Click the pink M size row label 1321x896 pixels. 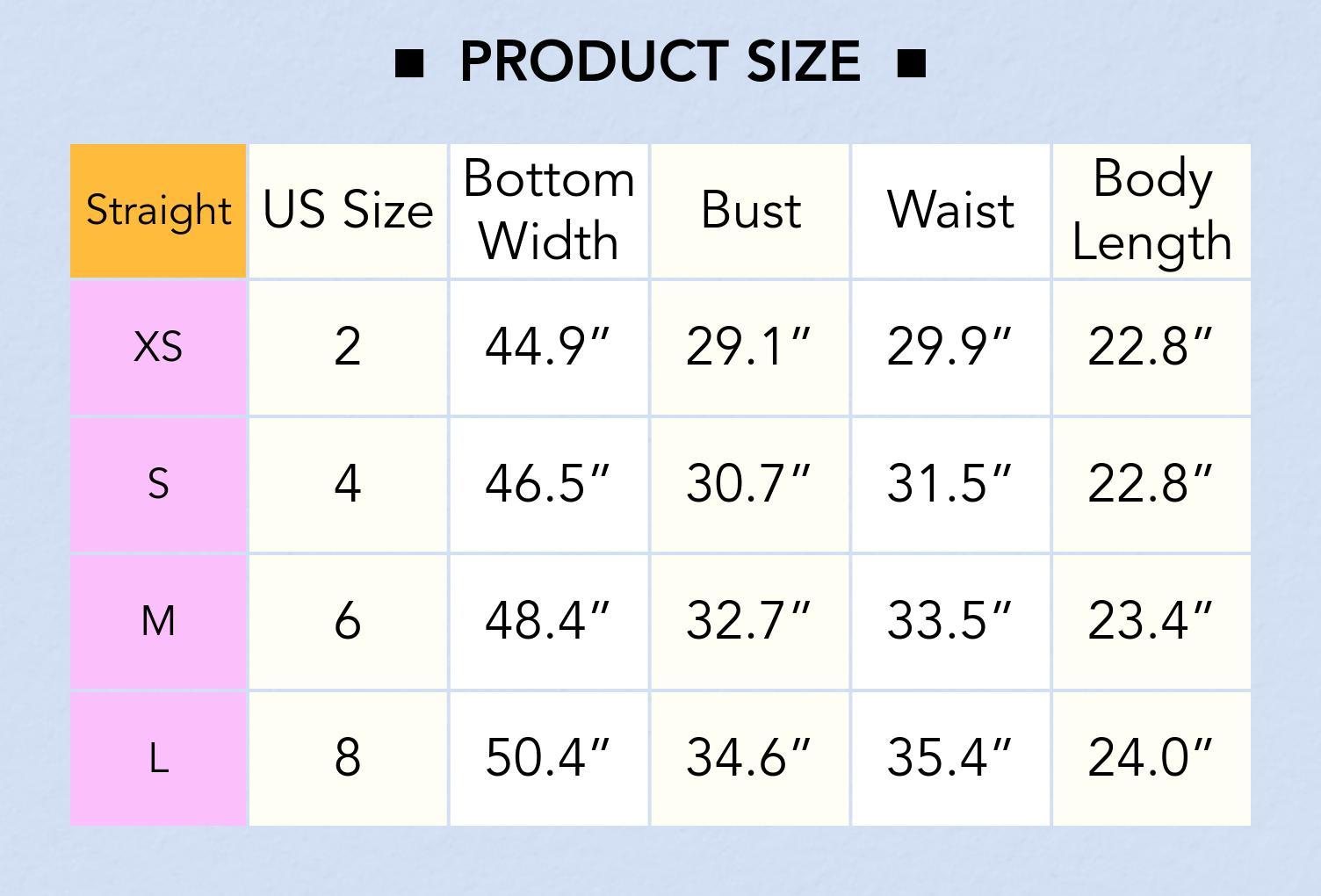pos(158,621)
